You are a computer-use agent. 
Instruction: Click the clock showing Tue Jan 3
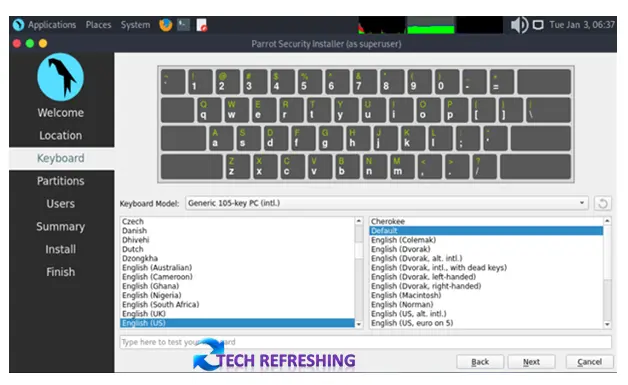[582, 25]
